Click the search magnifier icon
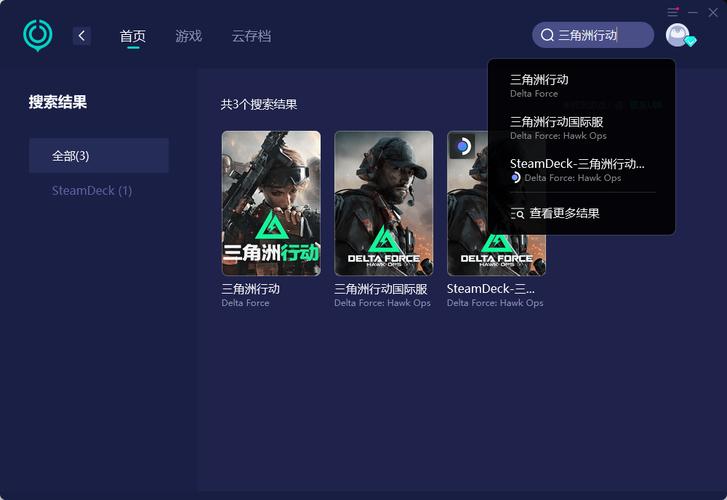 (x=547, y=35)
